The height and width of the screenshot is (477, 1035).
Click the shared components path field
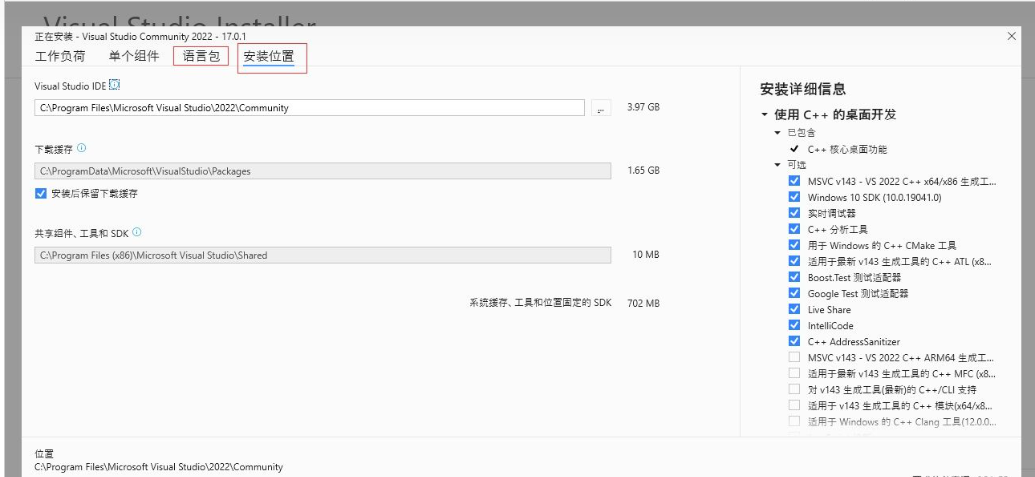click(323, 255)
